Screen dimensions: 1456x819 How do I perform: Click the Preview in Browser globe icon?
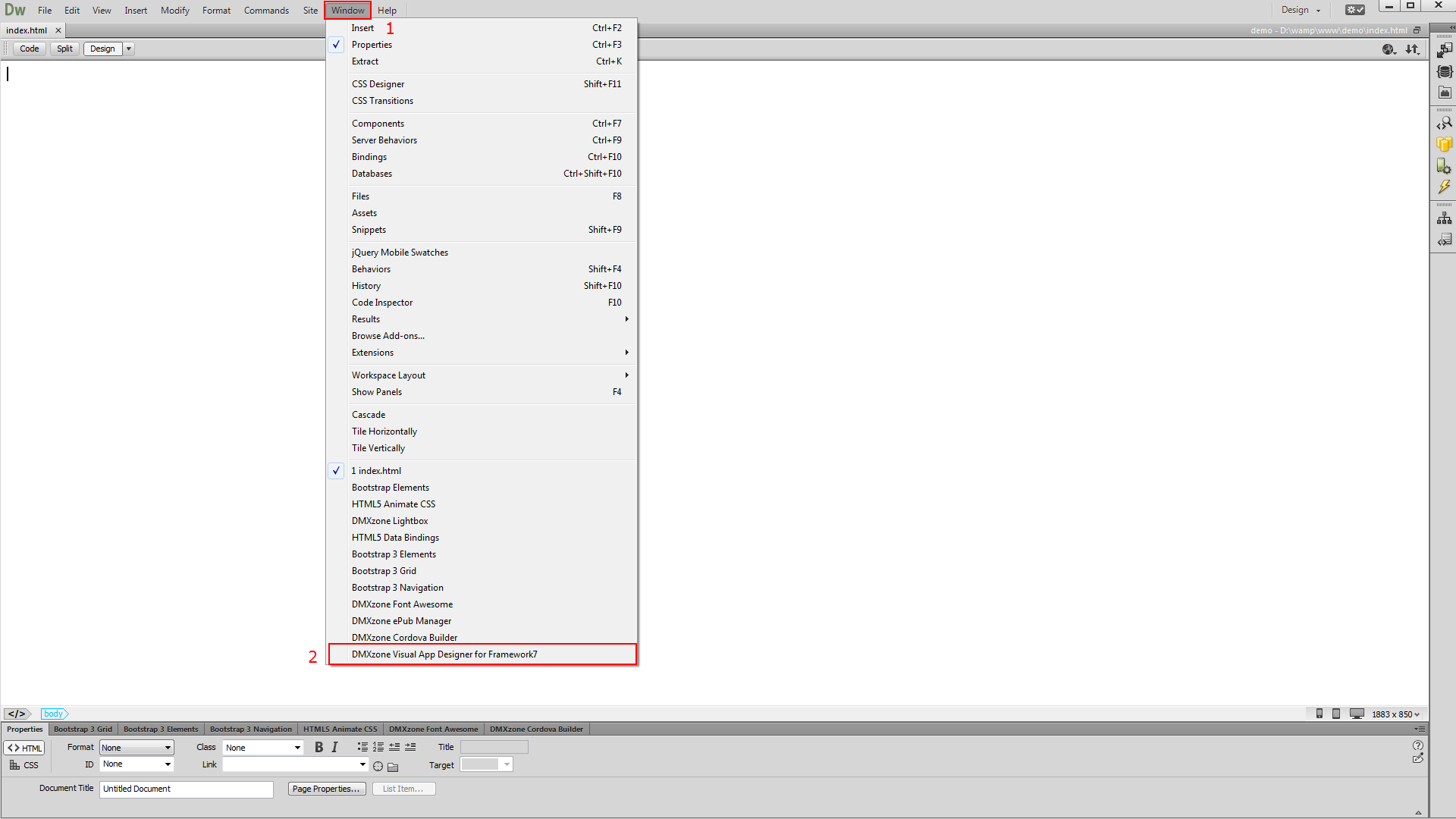point(1389,49)
